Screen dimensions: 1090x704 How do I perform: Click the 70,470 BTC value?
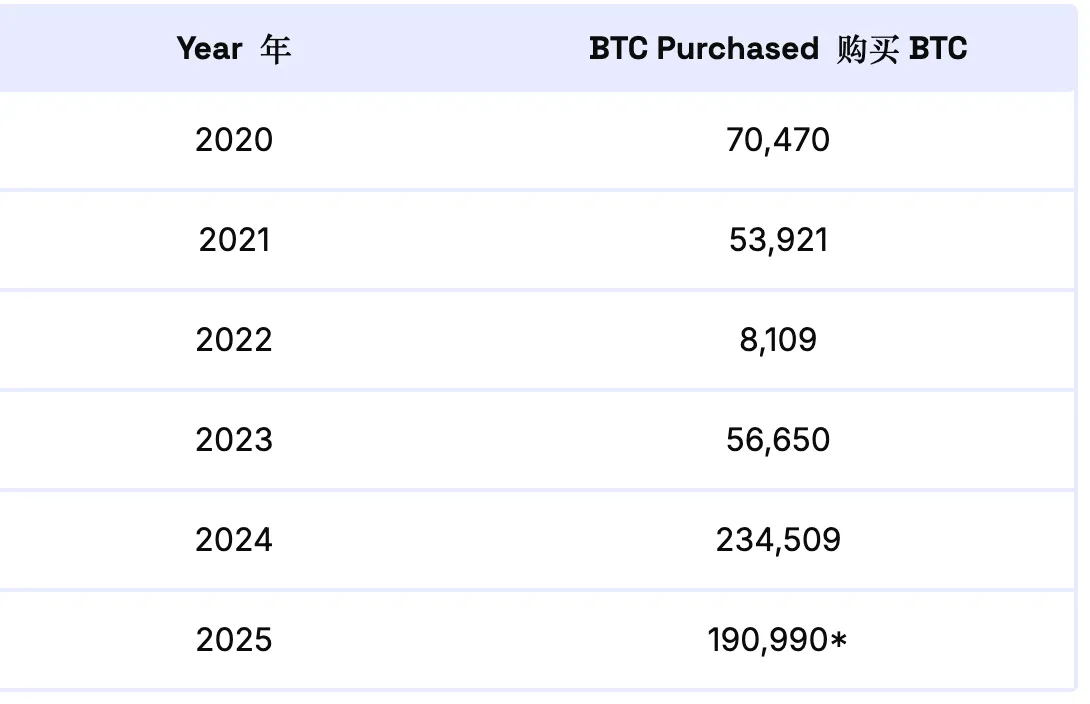click(778, 140)
